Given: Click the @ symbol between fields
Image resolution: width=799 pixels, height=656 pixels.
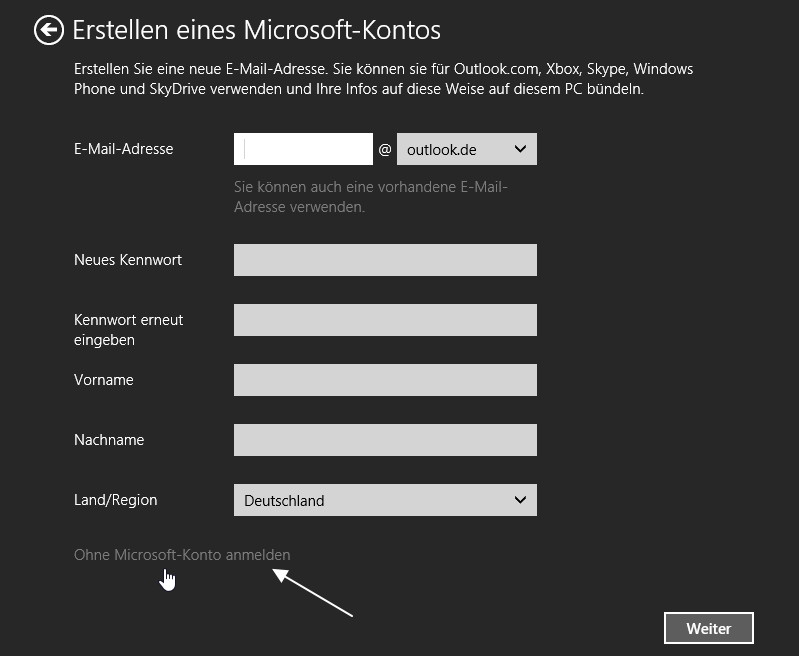Looking at the screenshot, I should [385, 149].
